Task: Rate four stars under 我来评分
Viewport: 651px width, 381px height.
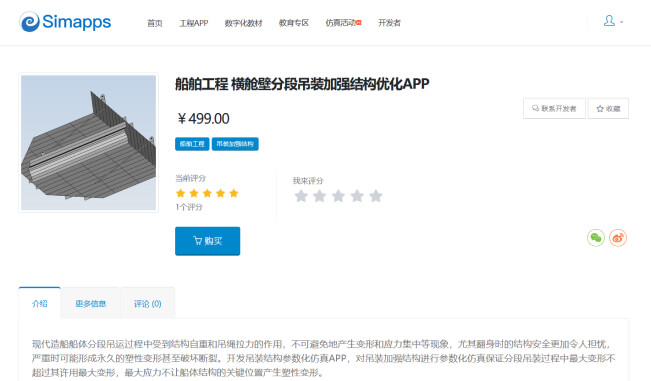Action: [357, 196]
